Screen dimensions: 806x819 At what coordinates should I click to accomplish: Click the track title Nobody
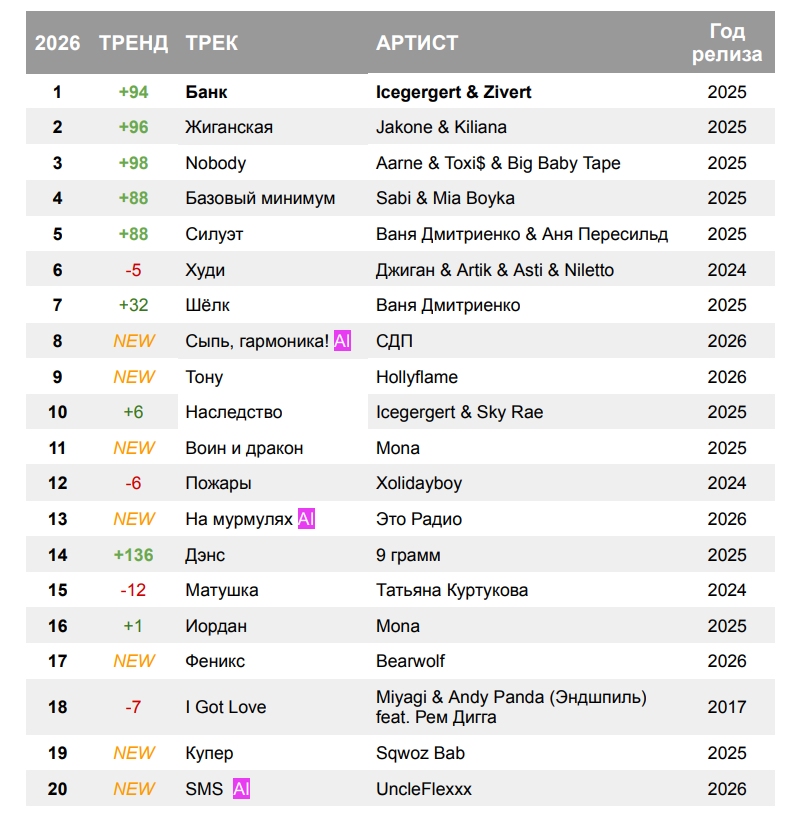click(216, 163)
